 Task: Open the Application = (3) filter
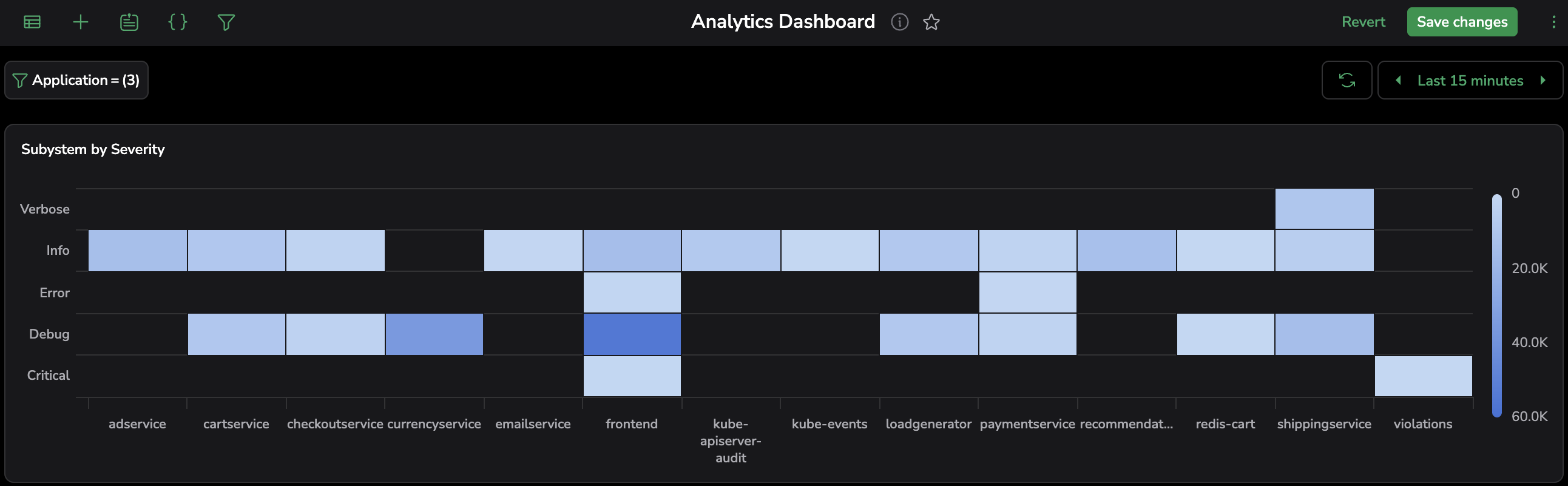click(76, 80)
